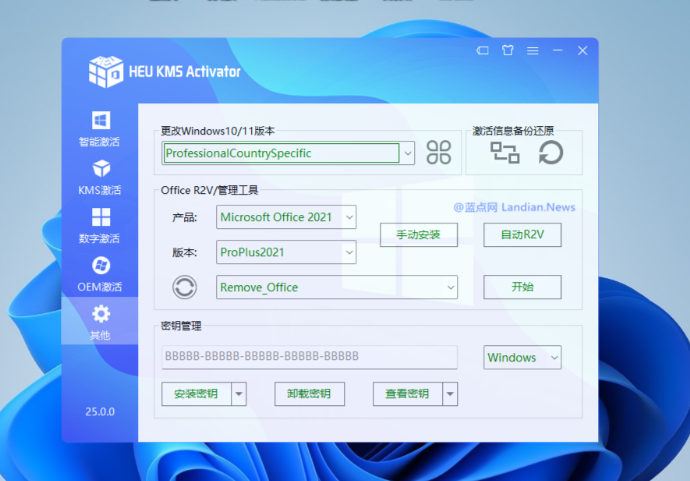Viewport: 690px width, 481px height.
Task: Expand the Microsoft Office 2021 product dropdown
Action: click(349, 217)
